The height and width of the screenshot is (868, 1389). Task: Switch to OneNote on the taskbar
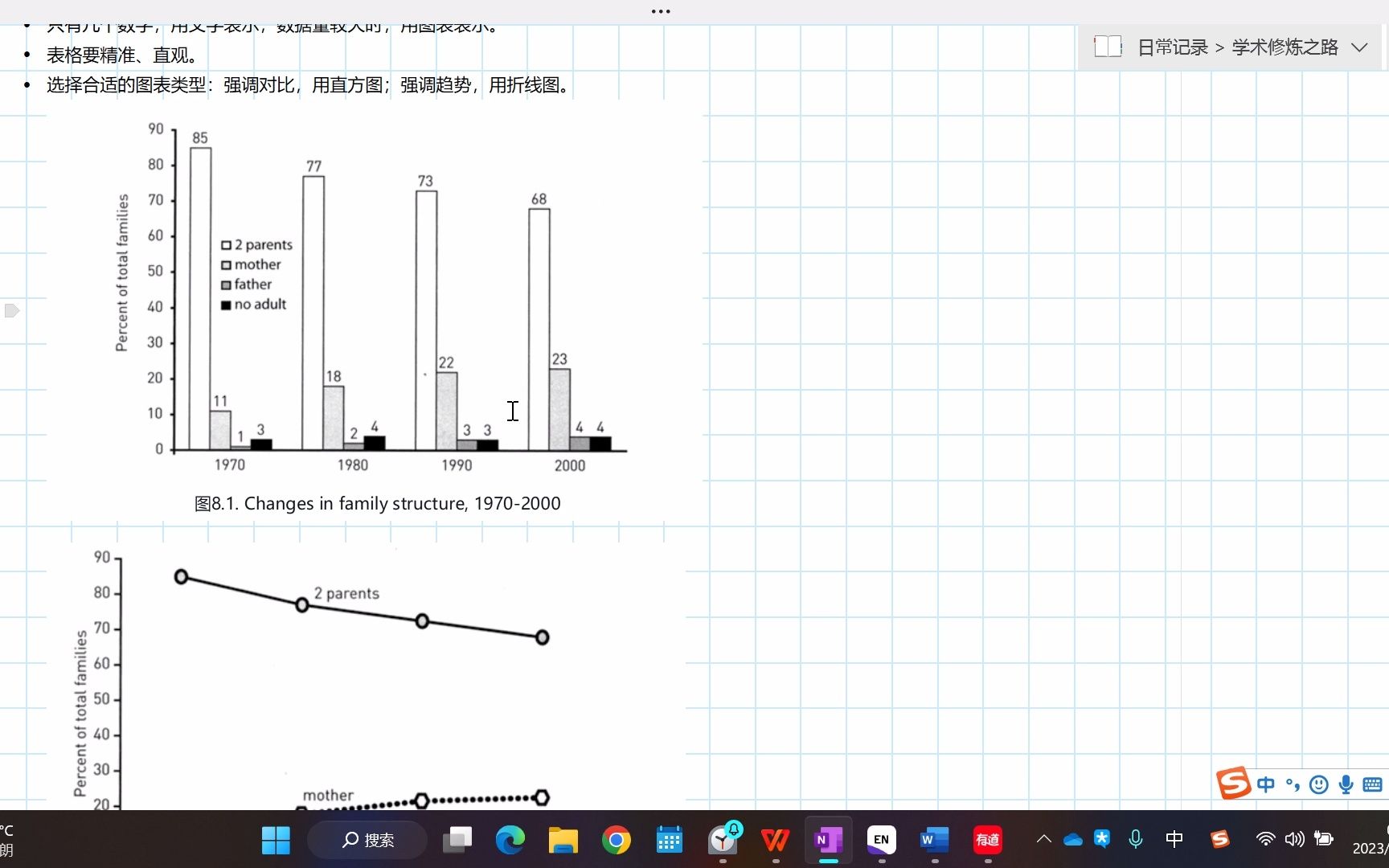tap(829, 840)
